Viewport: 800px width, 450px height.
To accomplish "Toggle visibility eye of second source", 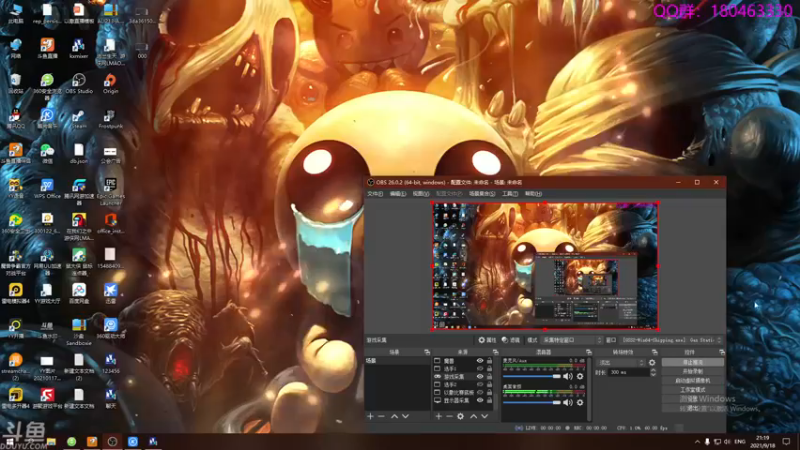I will tap(480, 368).
